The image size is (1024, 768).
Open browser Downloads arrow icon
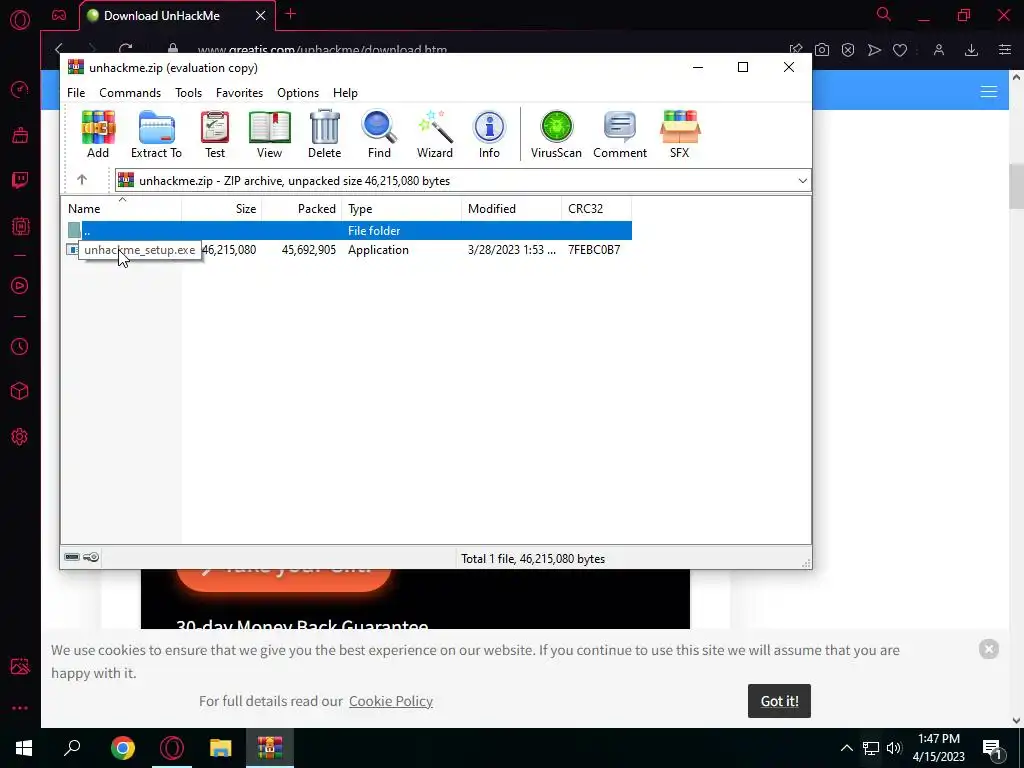[x=971, y=50]
